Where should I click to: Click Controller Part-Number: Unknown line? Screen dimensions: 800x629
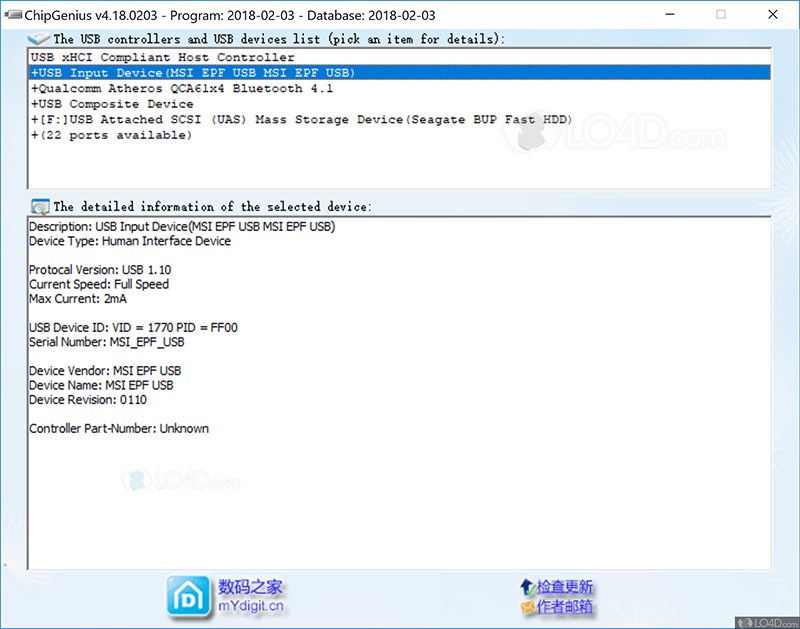pyautogui.click(x=119, y=429)
